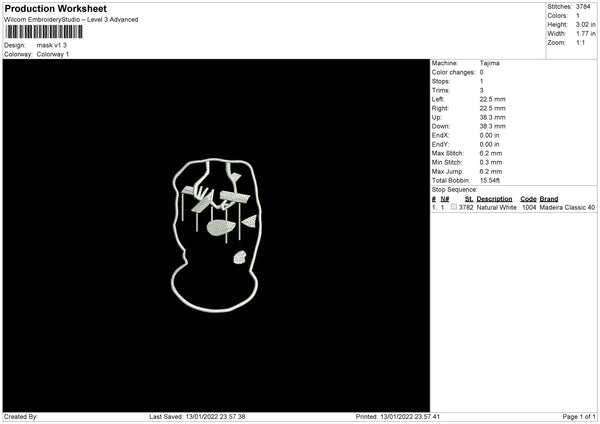Click the stitch count 3782 in stop sequence
The image size is (600, 424).
click(466, 207)
